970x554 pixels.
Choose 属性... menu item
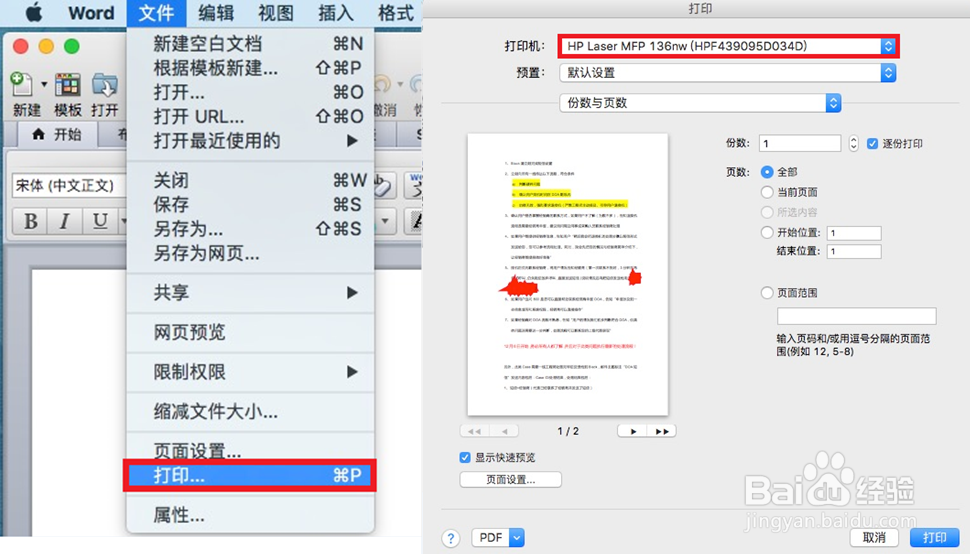250,515
